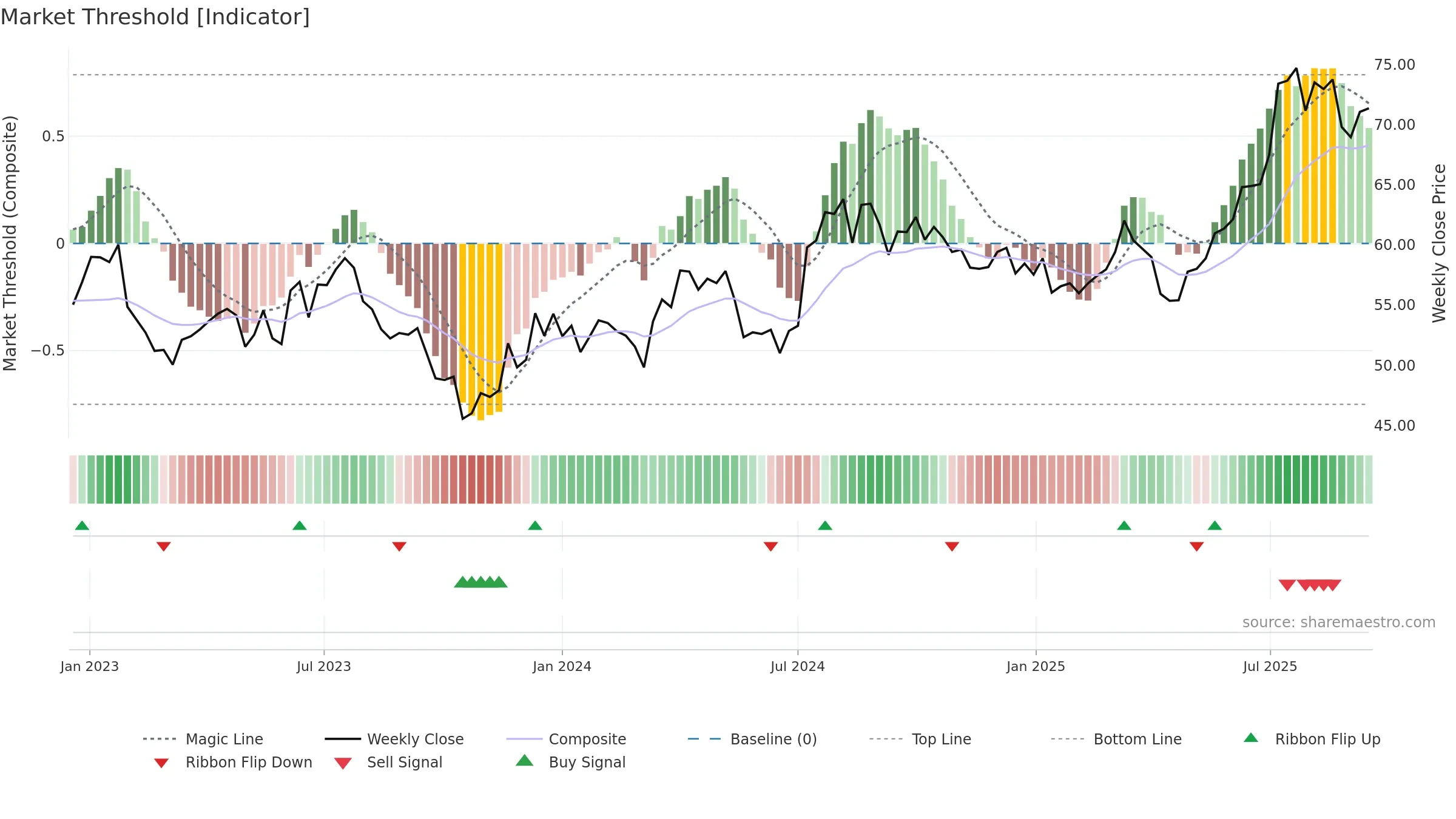1456x819 pixels.
Task: Toggle Composite legend entry
Action: point(566,739)
